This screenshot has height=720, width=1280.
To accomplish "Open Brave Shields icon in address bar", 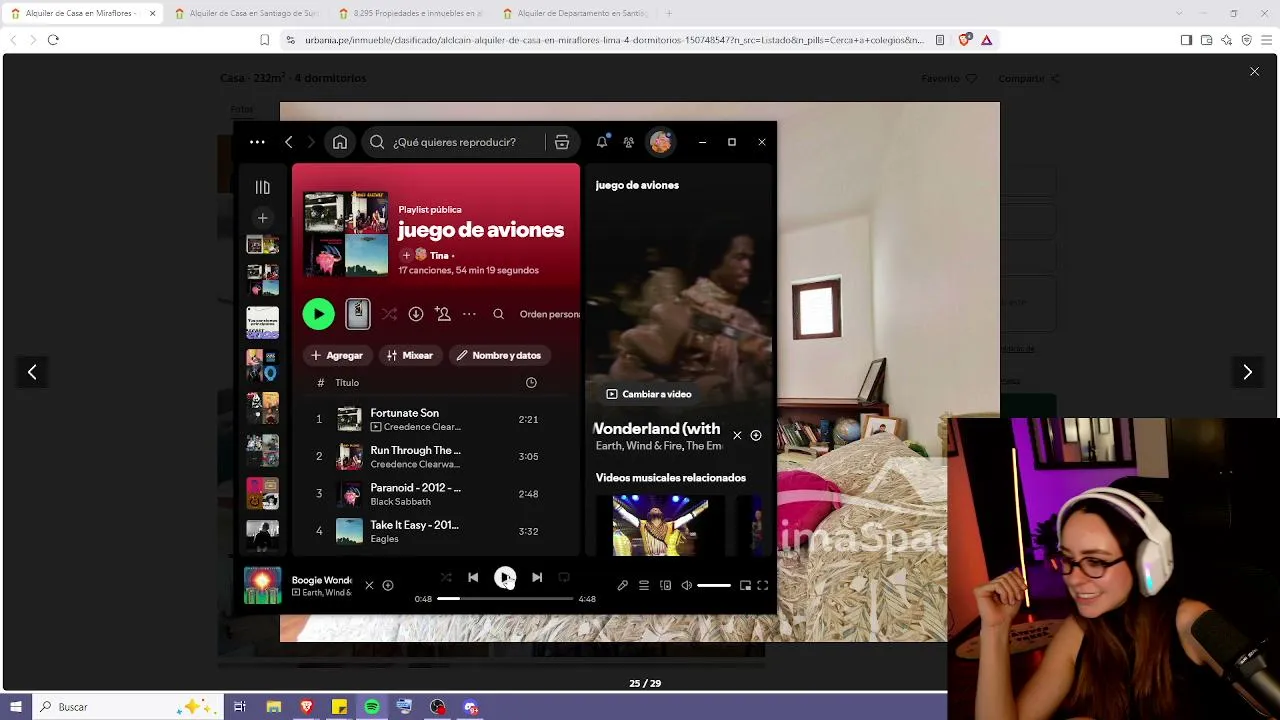I will [x=965, y=40].
